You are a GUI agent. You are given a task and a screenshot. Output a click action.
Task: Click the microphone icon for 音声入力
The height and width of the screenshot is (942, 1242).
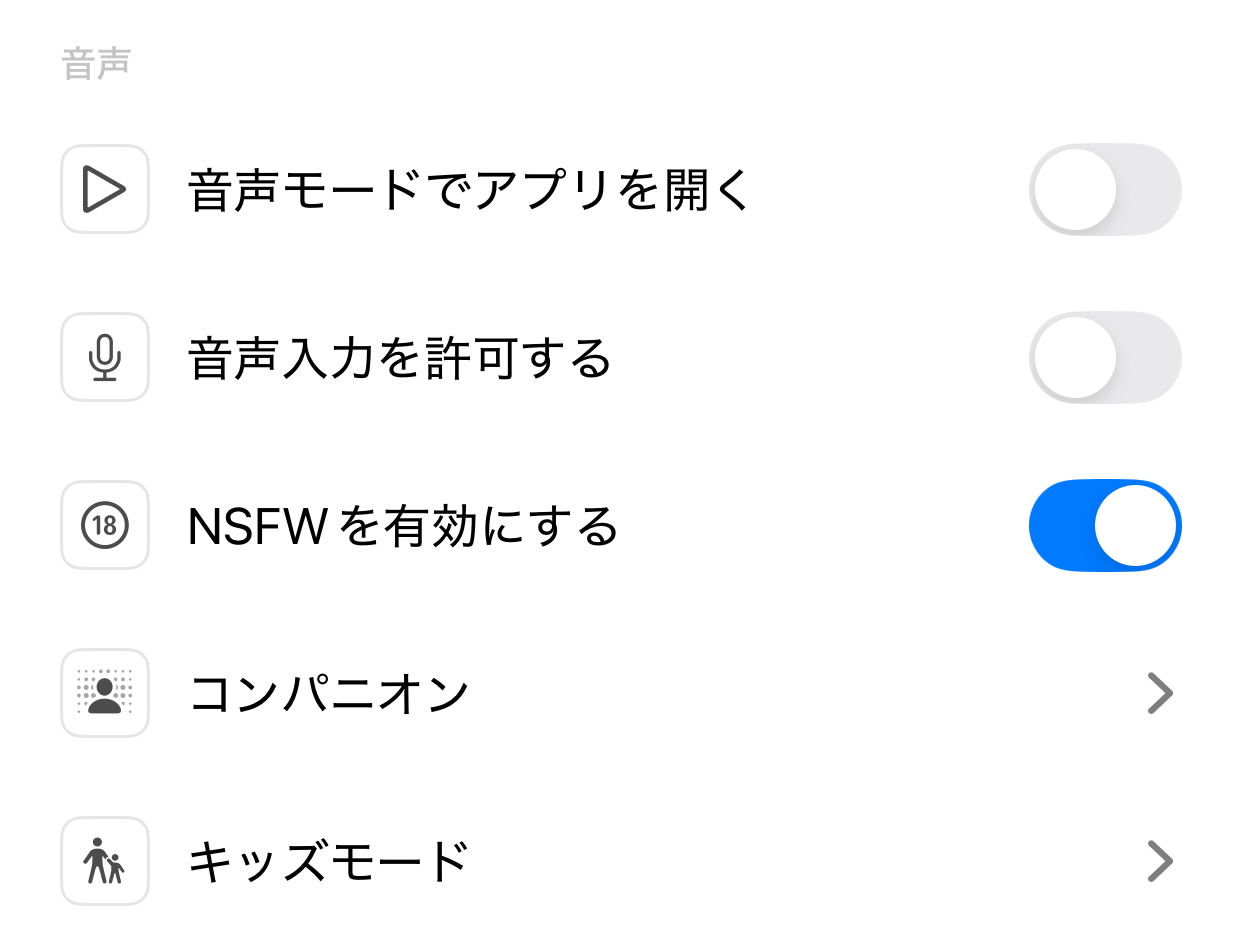click(105, 357)
